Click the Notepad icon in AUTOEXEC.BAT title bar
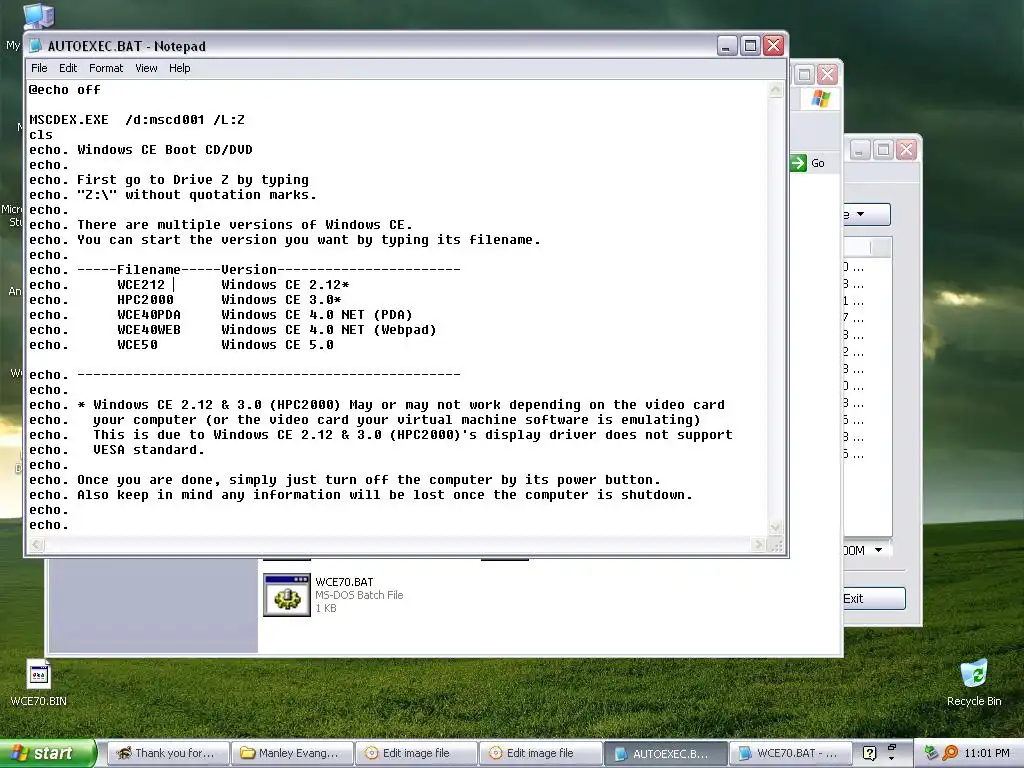1024x768 pixels. pos(36,46)
